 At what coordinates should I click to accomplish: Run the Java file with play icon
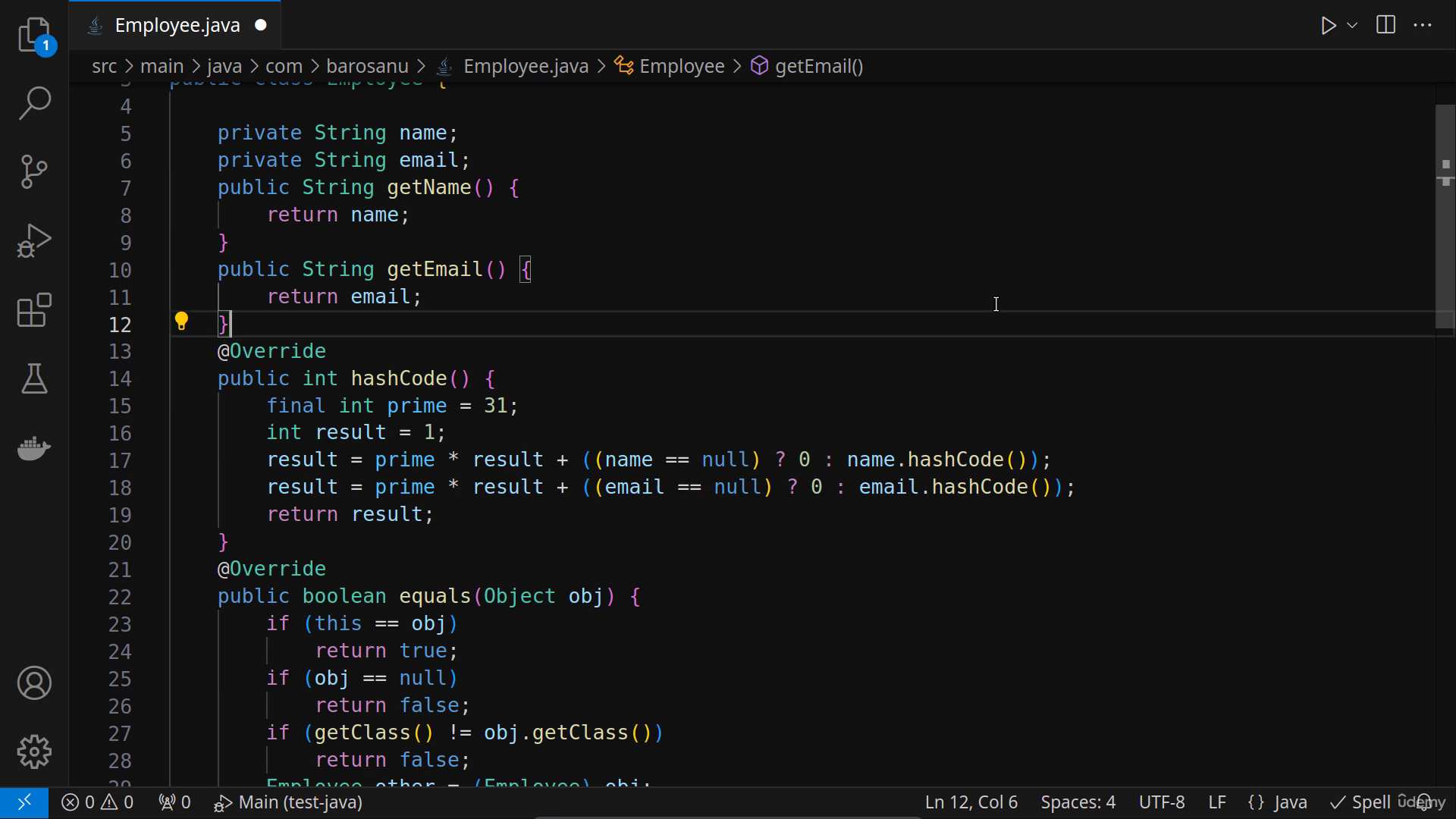tap(1328, 25)
